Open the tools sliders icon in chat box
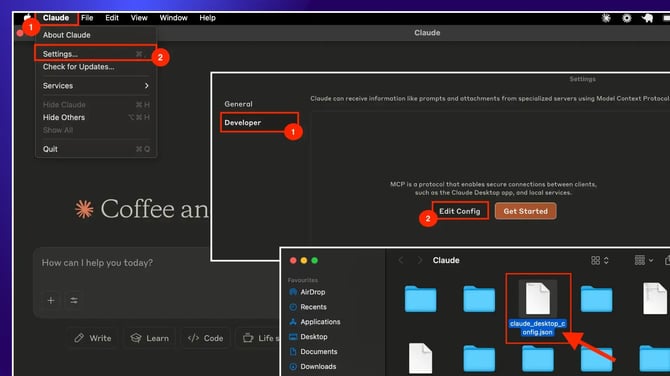The height and width of the screenshot is (376, 670). point(74,300)
